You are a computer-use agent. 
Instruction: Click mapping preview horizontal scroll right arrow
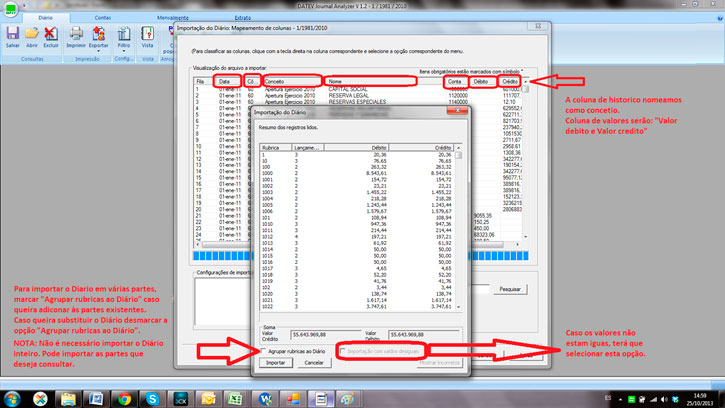(x=517, y=244)
